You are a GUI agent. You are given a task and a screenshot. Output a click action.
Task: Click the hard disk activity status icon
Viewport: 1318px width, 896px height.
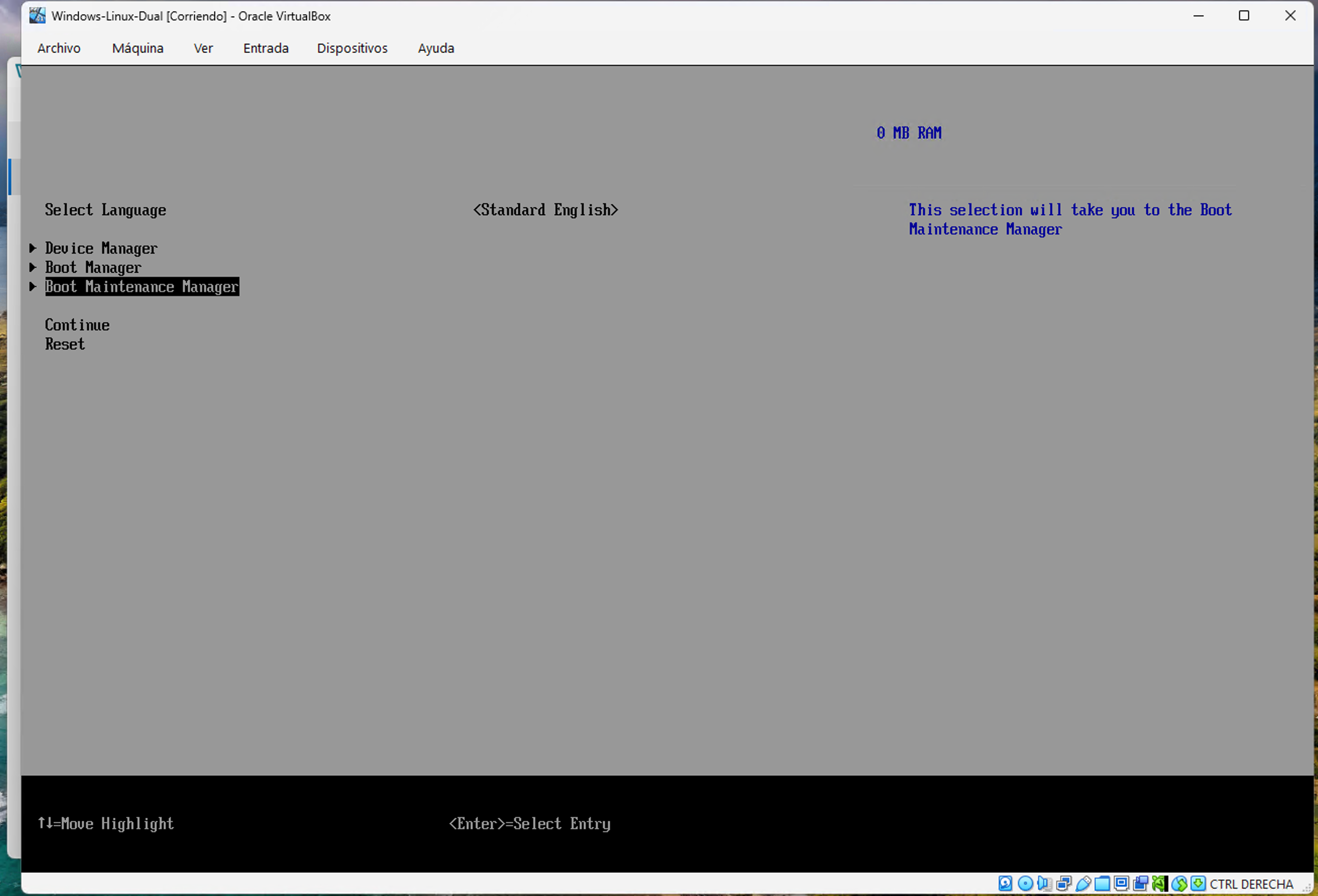[1005, 883]
